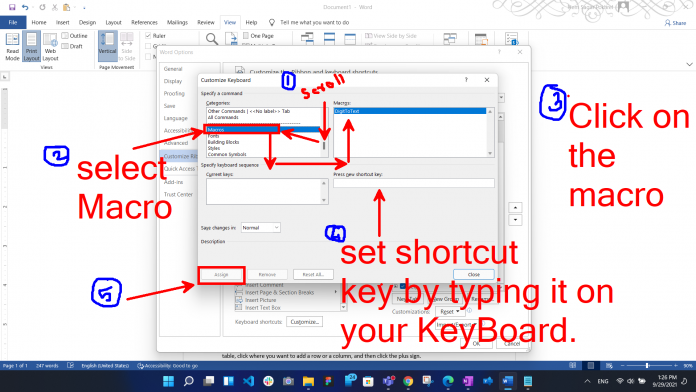The height and width of the screenshot is (392, 696).
Task: Click the Save icon in the title bar
Action: coord(12,7)
